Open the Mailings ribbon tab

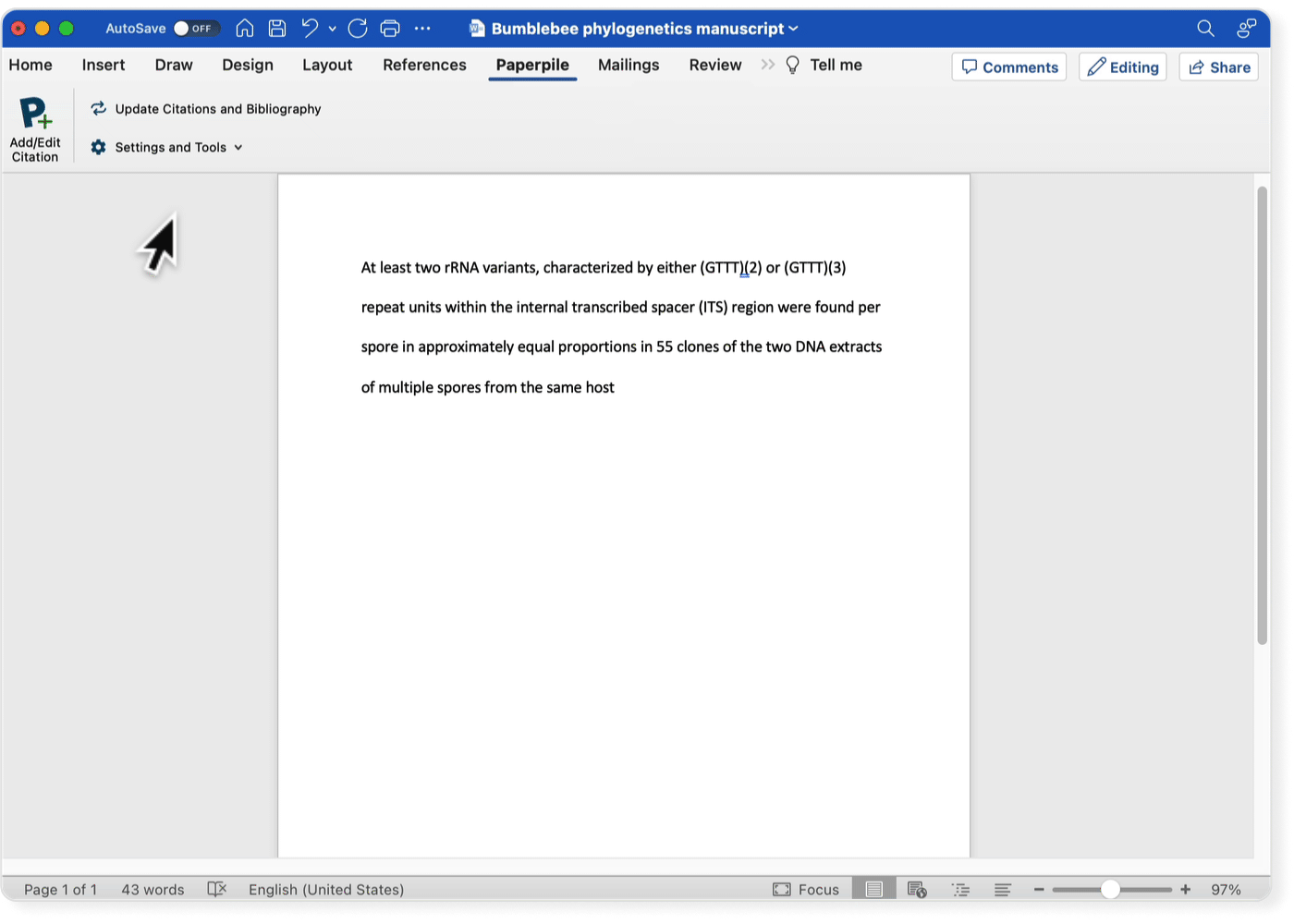pyautogui.click(x=629, y=65)
